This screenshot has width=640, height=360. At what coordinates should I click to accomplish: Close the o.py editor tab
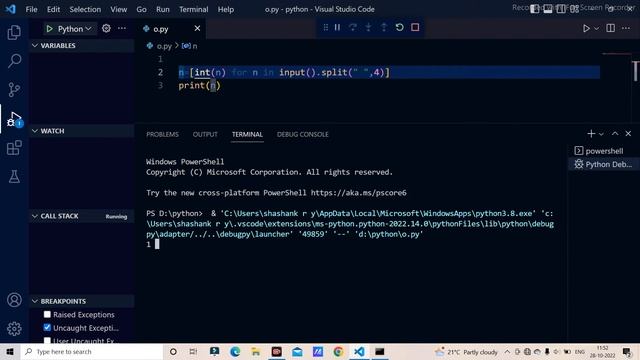pyautogui.click(x=197, y=28)
